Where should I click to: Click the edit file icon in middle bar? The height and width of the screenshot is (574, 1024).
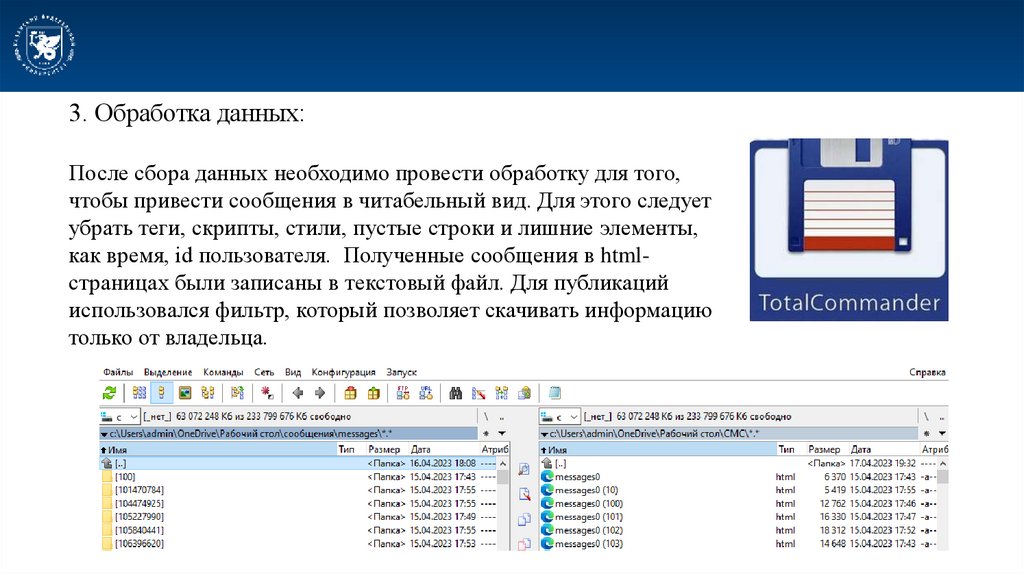click(524, 494)
